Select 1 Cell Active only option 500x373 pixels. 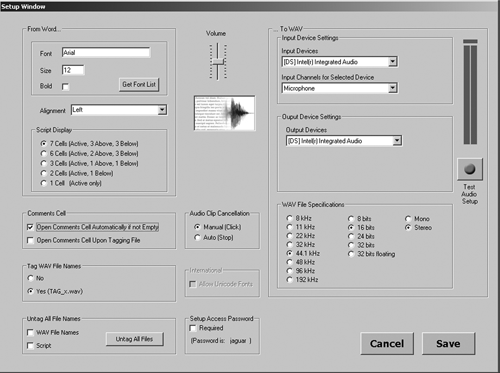pyautogui.click(x=71, y=183)
